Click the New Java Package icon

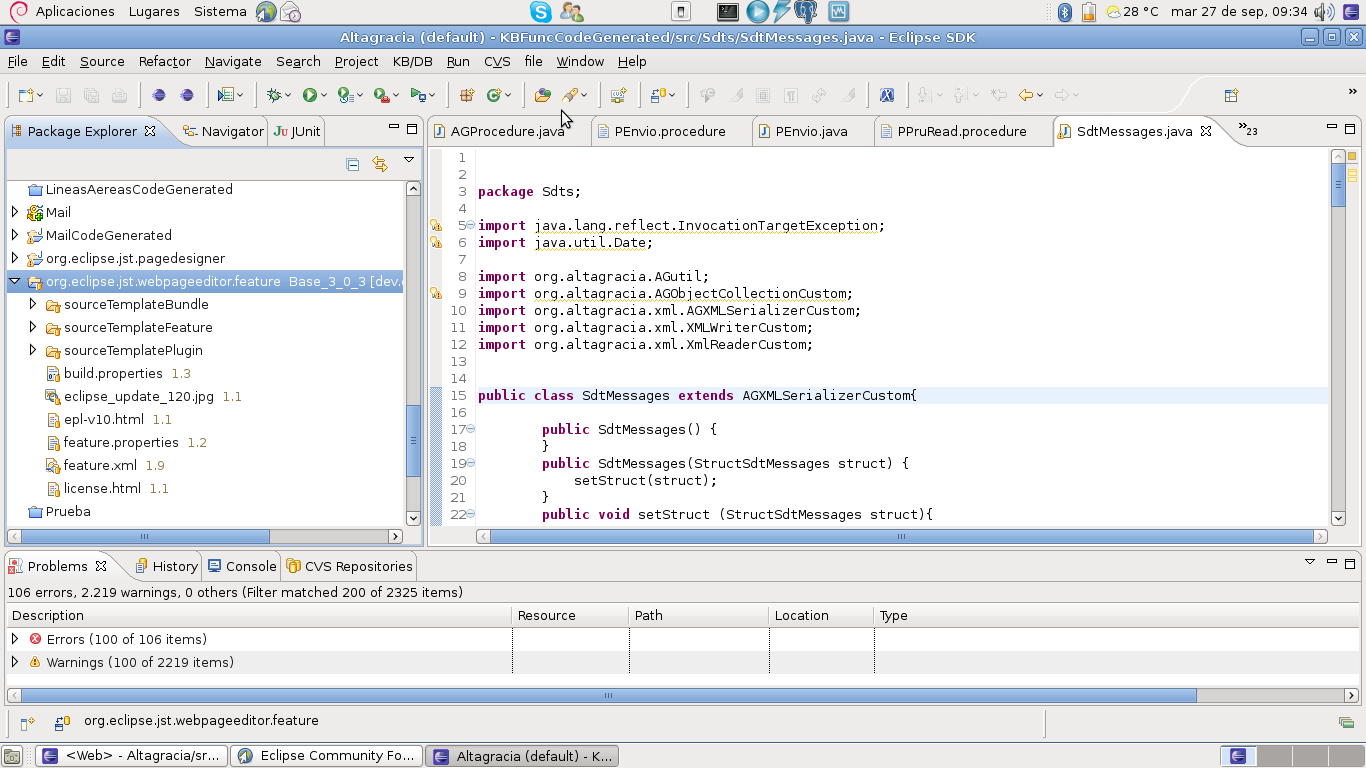tap(467, 95)
